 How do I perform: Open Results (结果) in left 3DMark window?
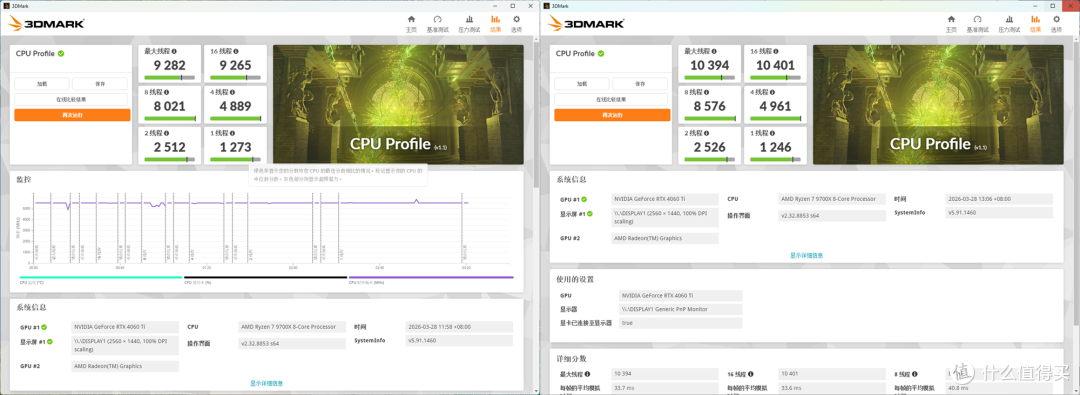[495, 23]
